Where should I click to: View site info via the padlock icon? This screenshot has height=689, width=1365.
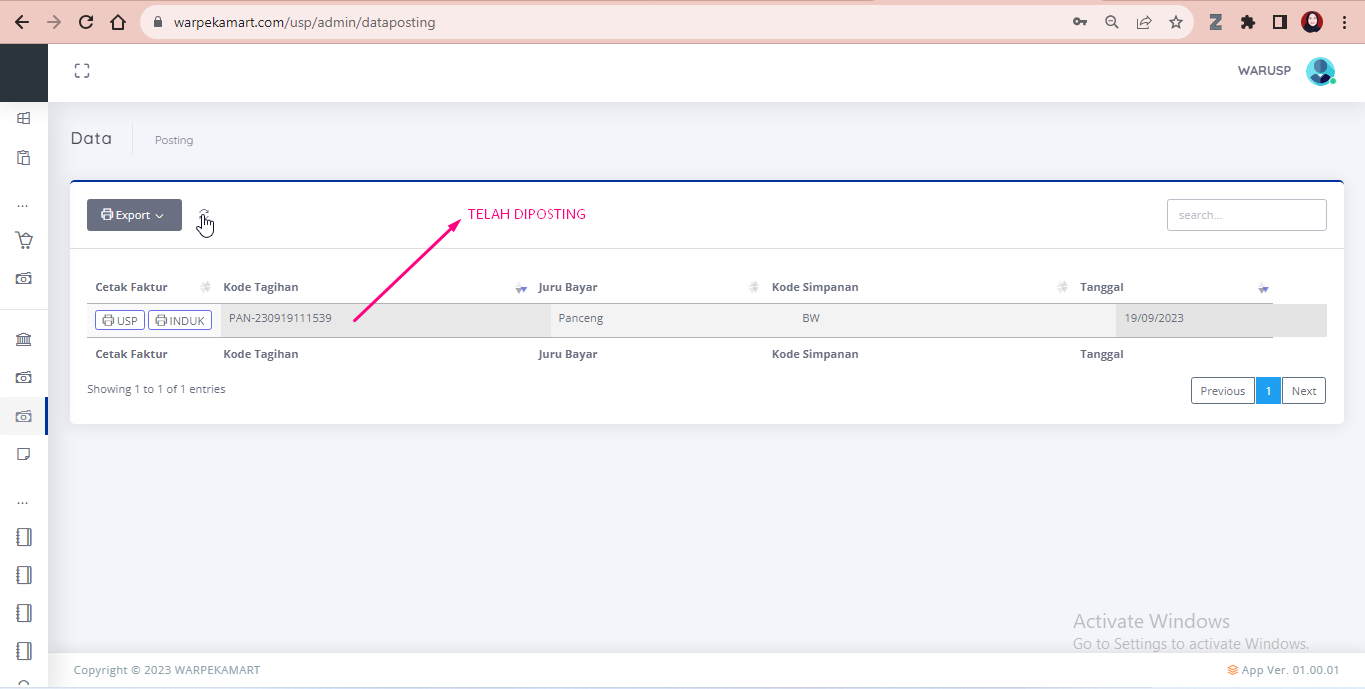pos(158,22)
